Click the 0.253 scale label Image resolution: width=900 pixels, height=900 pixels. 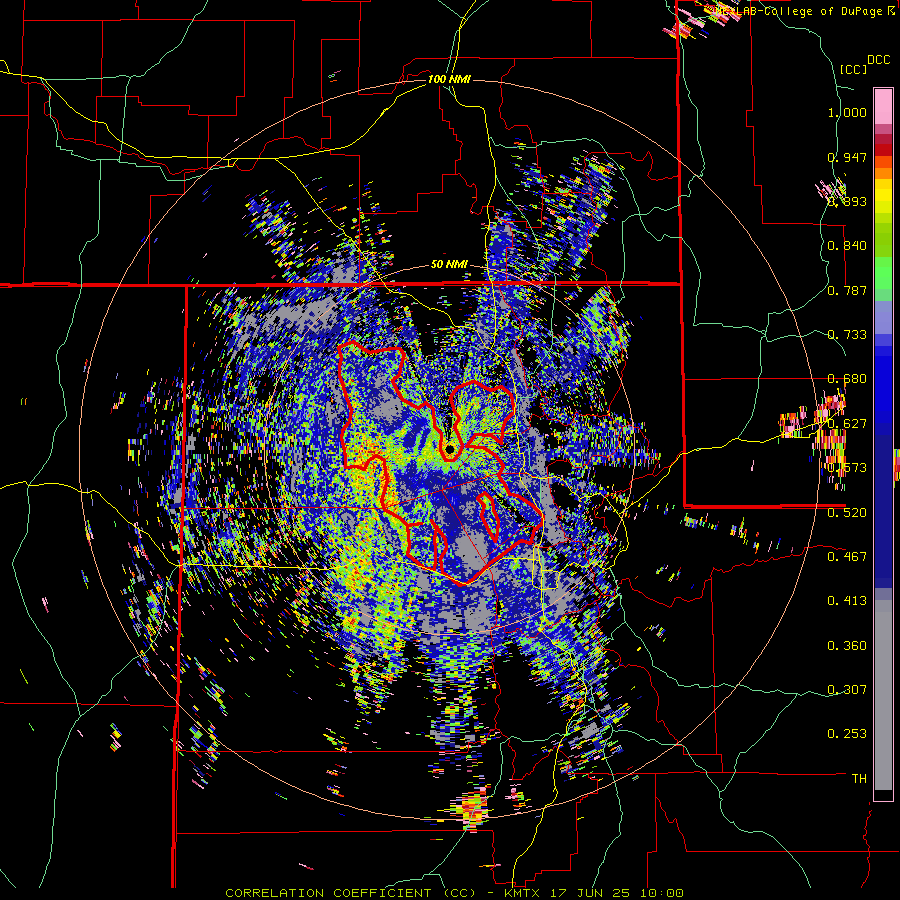point(847,734)
